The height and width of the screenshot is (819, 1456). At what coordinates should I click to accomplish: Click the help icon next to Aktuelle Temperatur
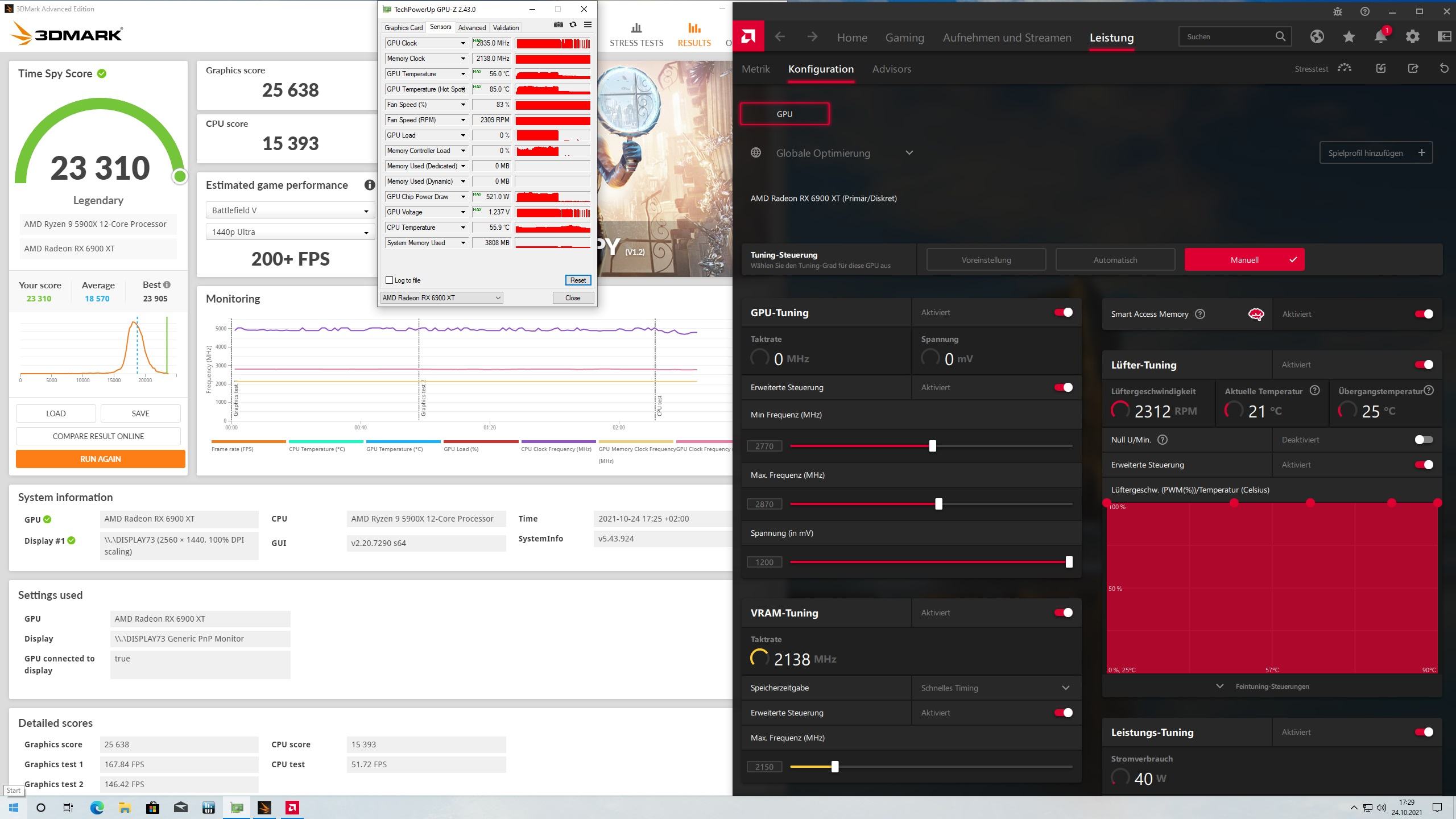coord(1314,390)
